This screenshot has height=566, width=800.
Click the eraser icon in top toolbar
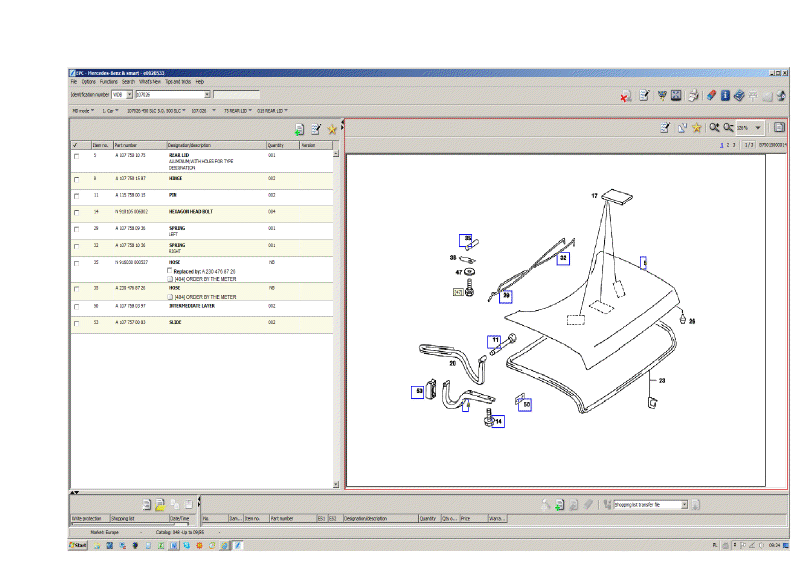pyautogui.click(x=710, y=96)
